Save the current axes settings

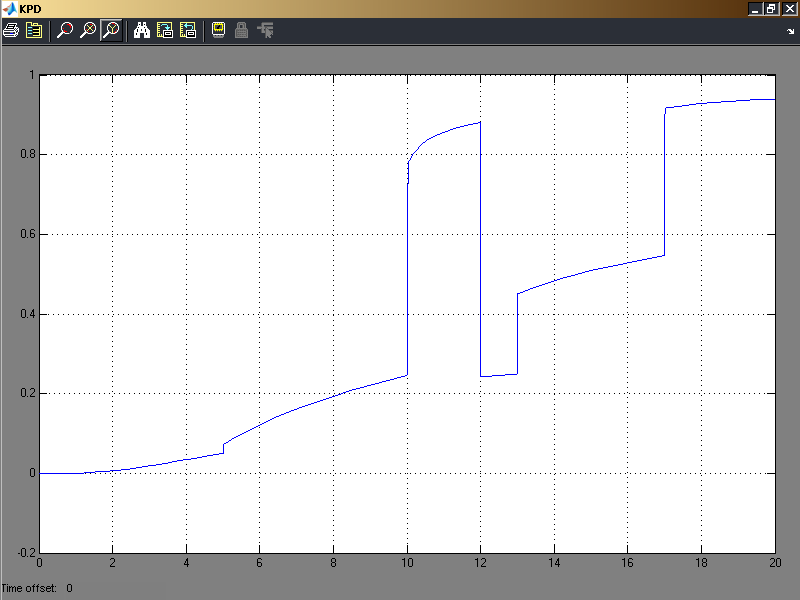[x=165, y=30]
